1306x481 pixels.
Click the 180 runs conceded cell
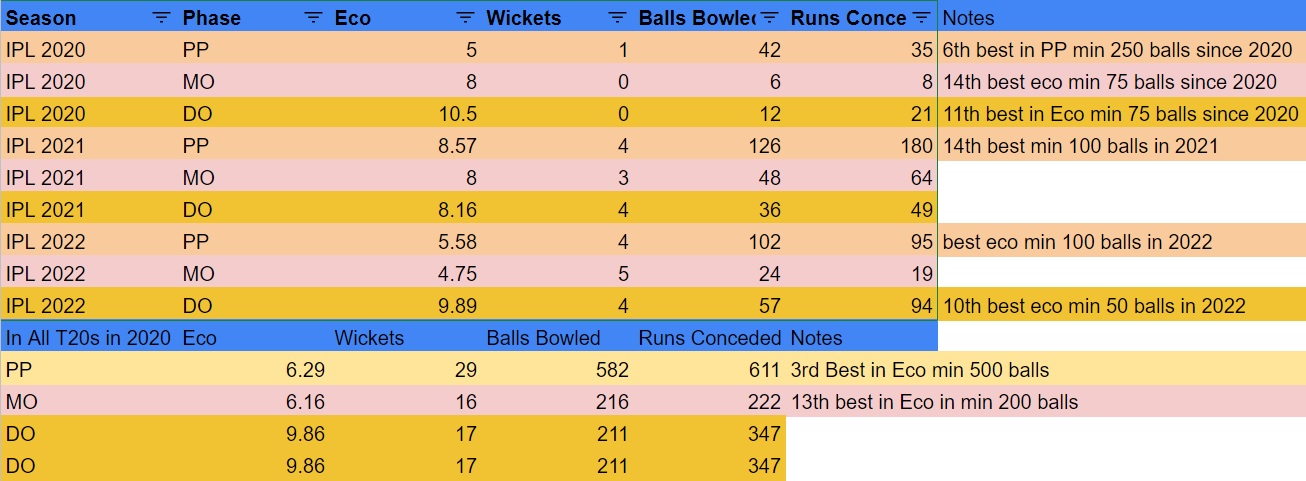pos(861,146)
